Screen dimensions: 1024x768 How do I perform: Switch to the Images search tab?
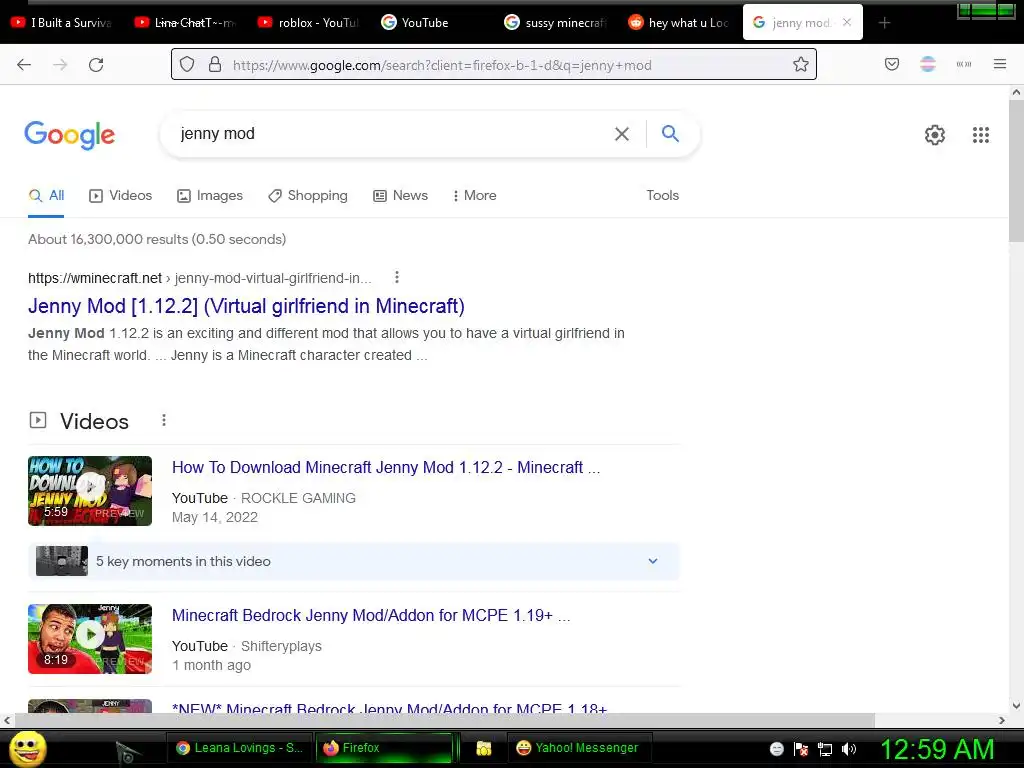[x=210, y=195]
